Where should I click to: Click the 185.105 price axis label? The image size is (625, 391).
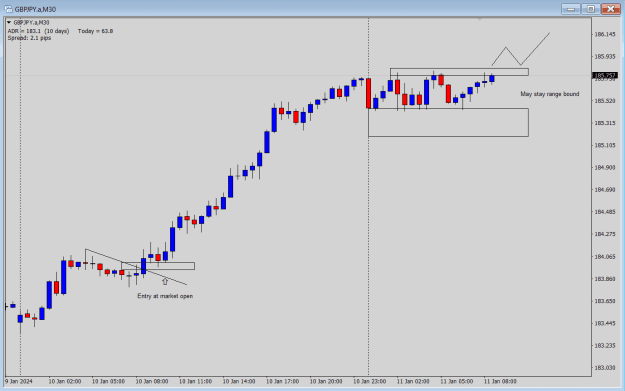coord(605,145)
